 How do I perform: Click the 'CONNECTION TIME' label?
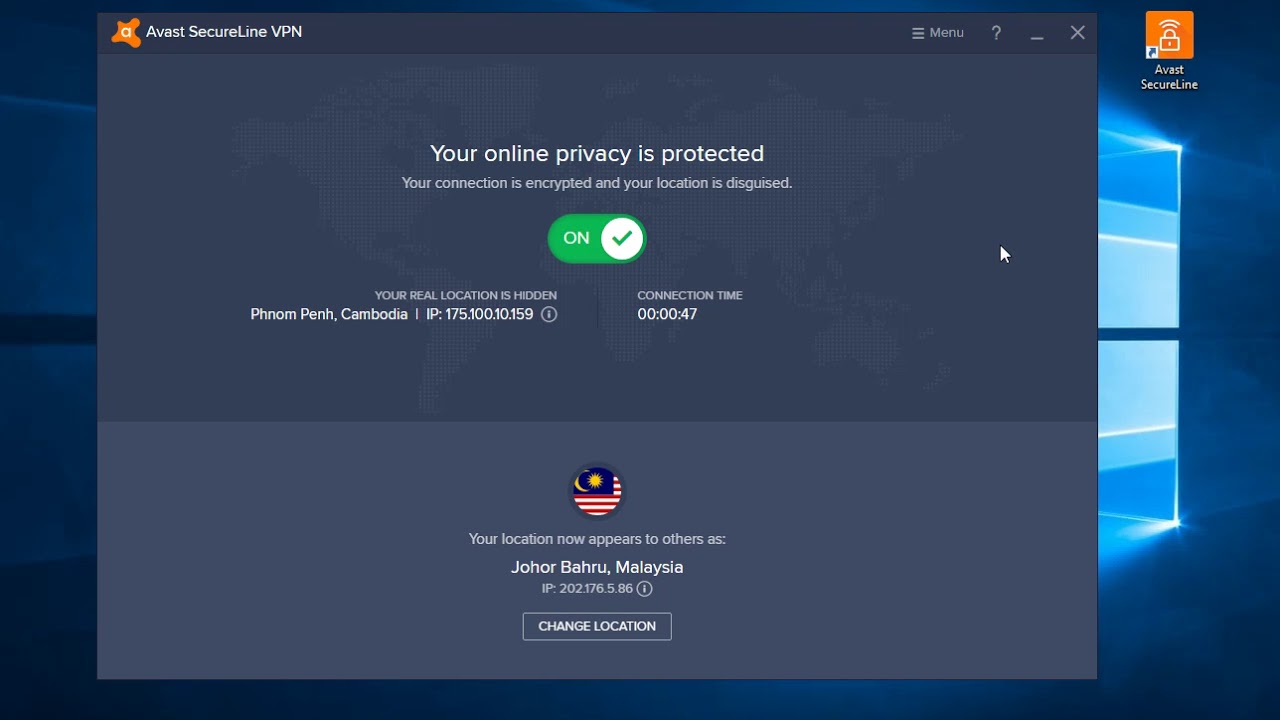pyautogui.click(x=690, y=295)
